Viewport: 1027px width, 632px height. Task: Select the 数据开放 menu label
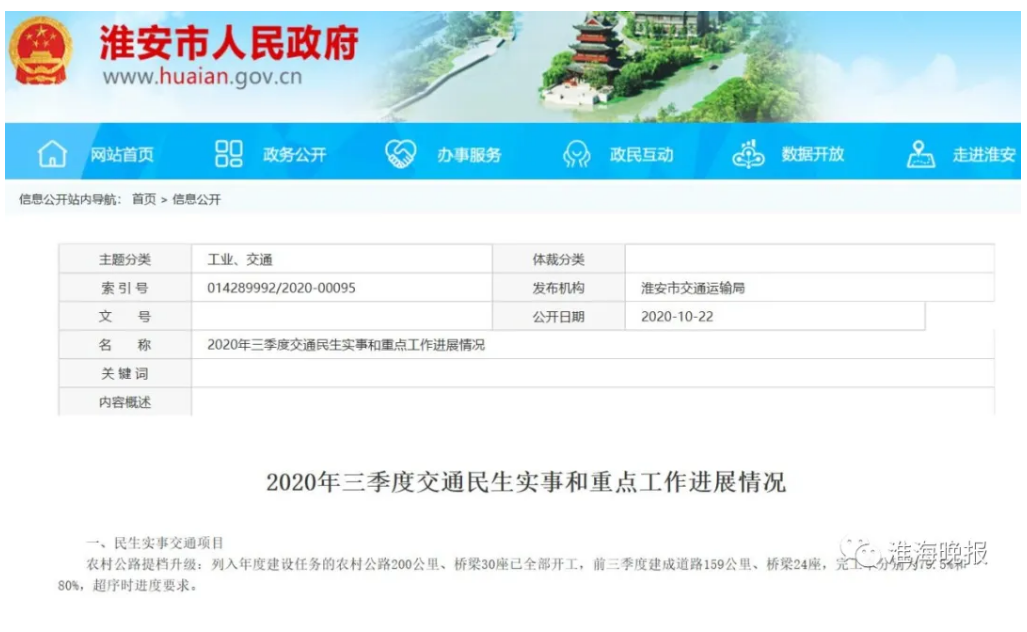[812, 155]
